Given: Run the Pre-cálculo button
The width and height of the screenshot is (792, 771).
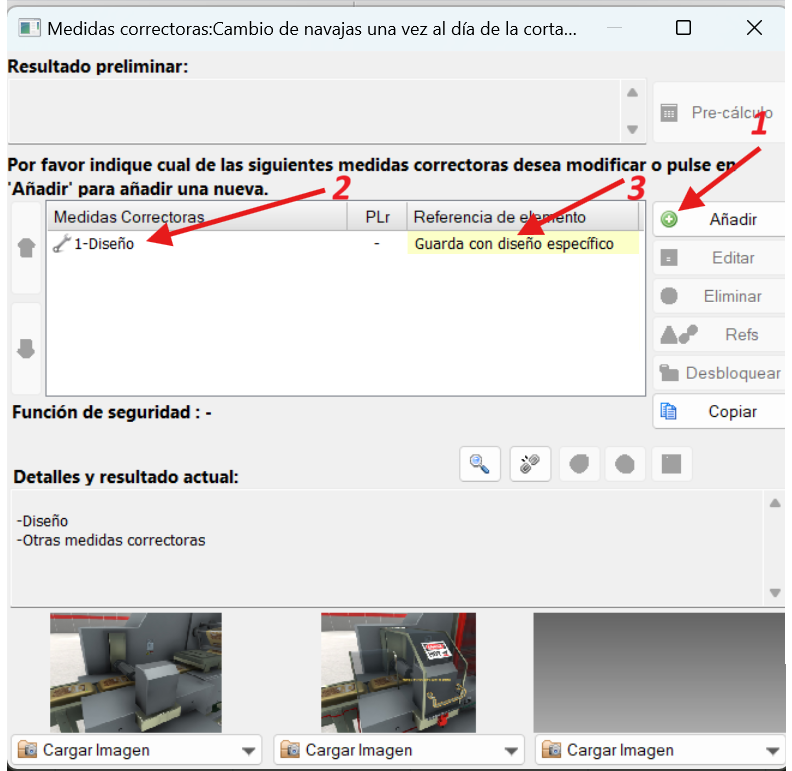Looking at the screenshot, I should 720,112.
